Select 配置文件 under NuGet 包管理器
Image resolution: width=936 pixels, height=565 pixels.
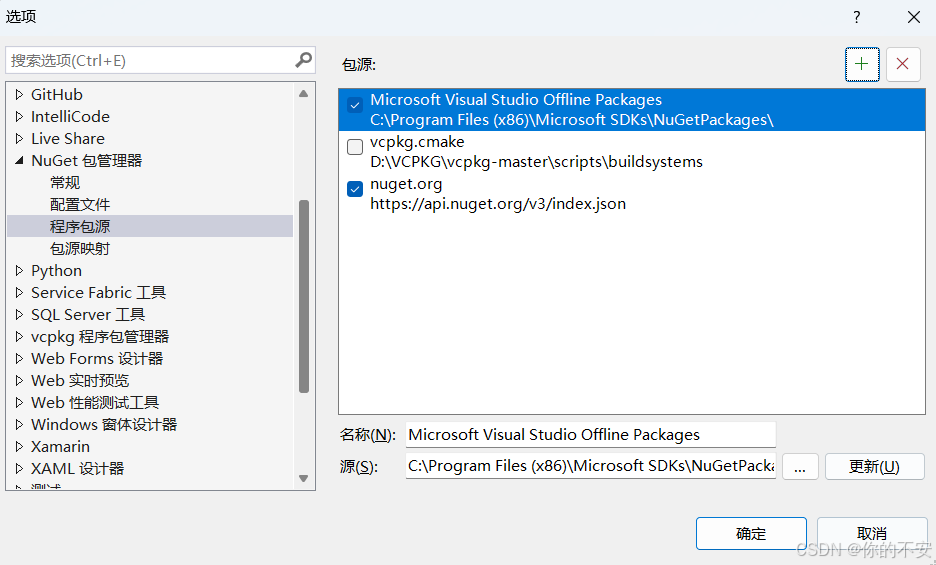click(x=80, y=204)
